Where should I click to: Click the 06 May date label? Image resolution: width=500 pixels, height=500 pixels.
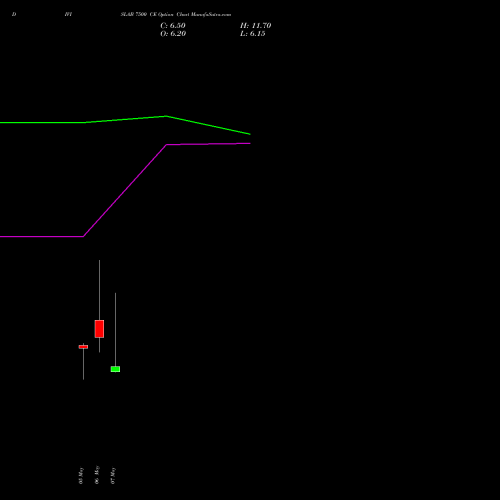(x=97, y=475)
